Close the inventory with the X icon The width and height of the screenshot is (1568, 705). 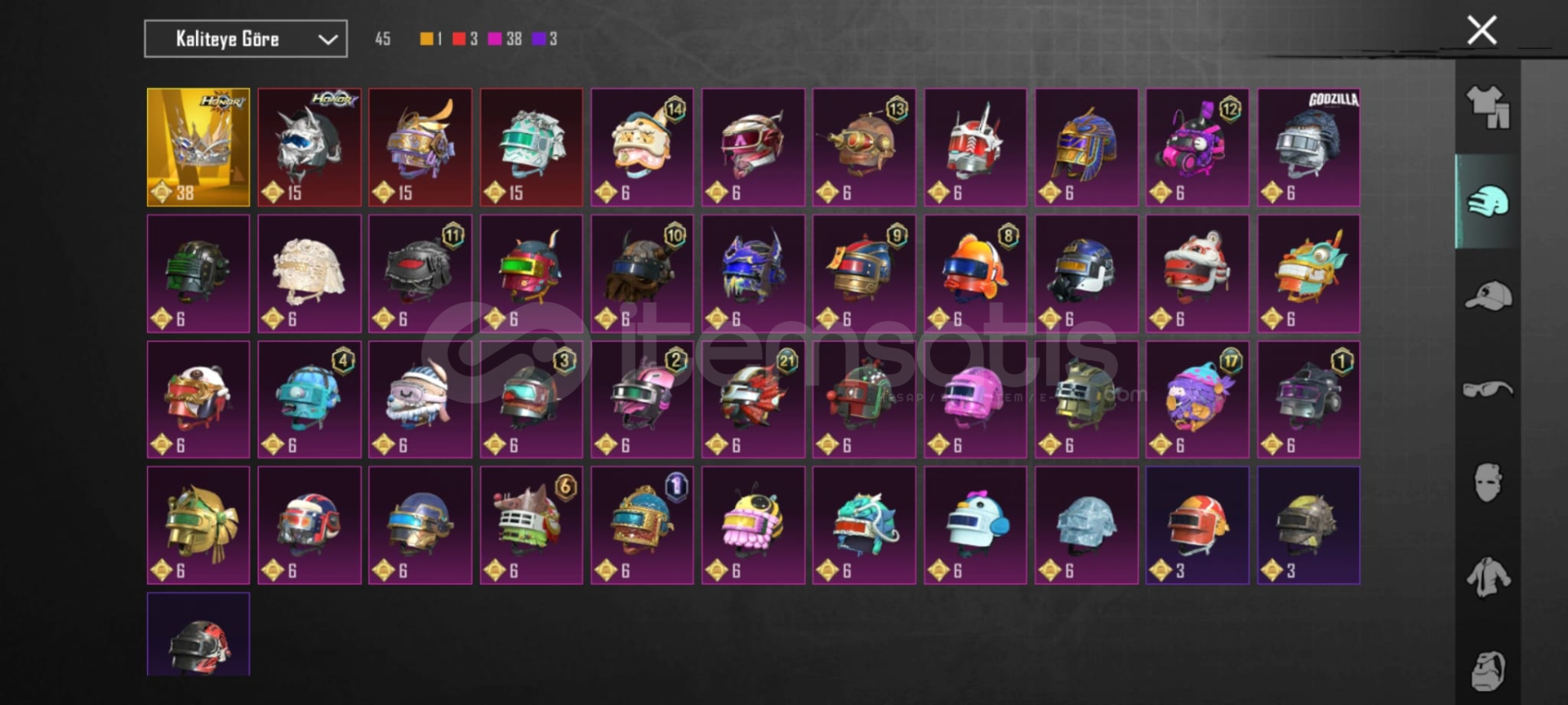[x=1481, y=30]
